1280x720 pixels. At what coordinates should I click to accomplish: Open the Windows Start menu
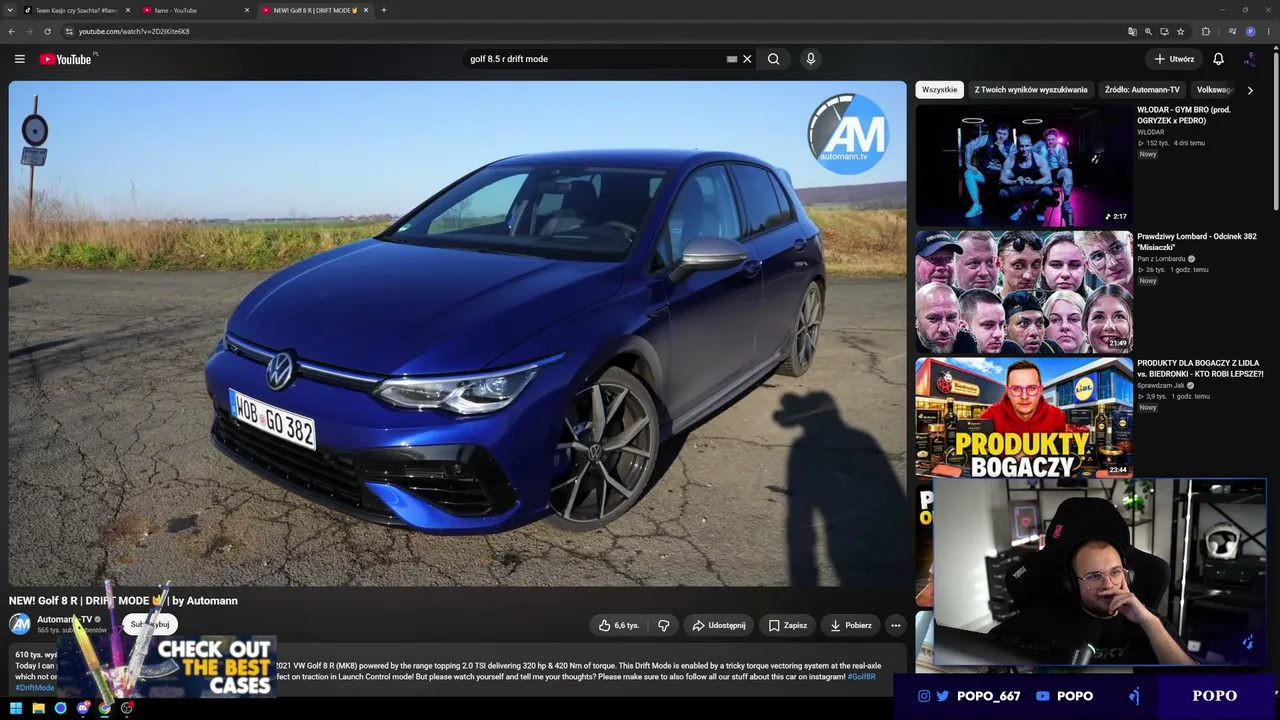(x=16, y=708)
